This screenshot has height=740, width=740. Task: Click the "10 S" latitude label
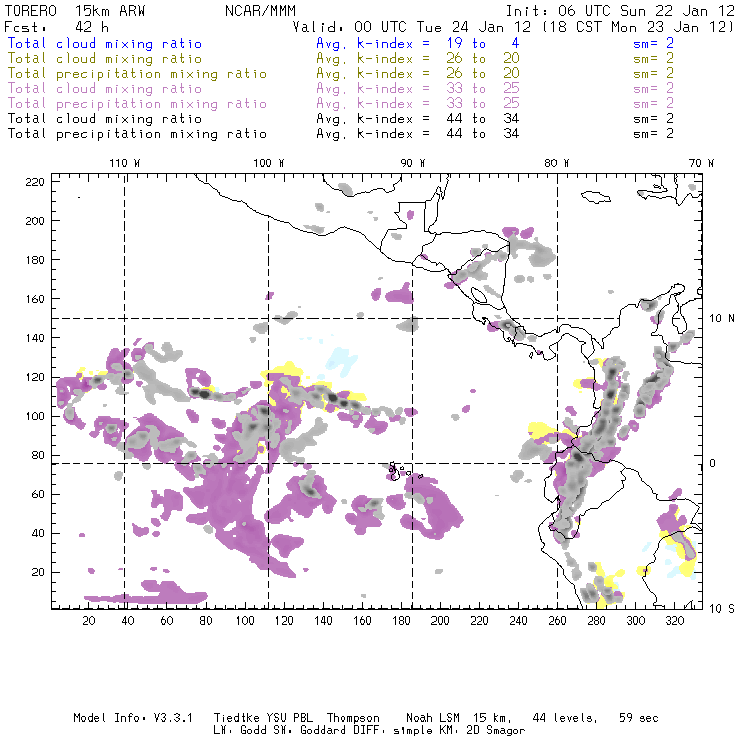pyautogui.click(x=722, y=609)
